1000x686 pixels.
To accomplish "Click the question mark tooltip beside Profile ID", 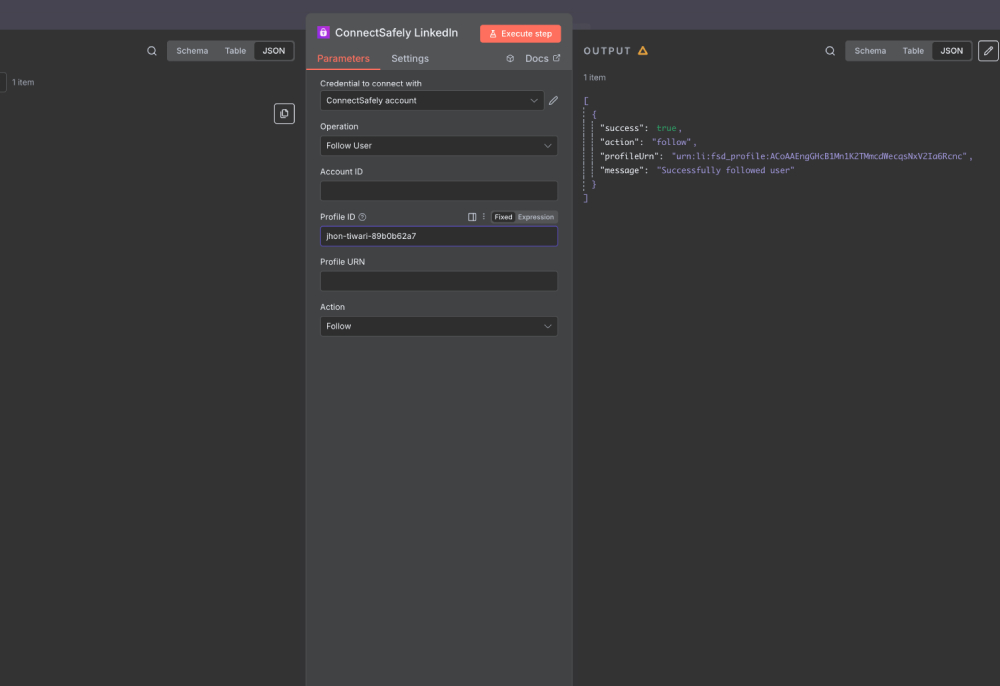I will 361,216.
